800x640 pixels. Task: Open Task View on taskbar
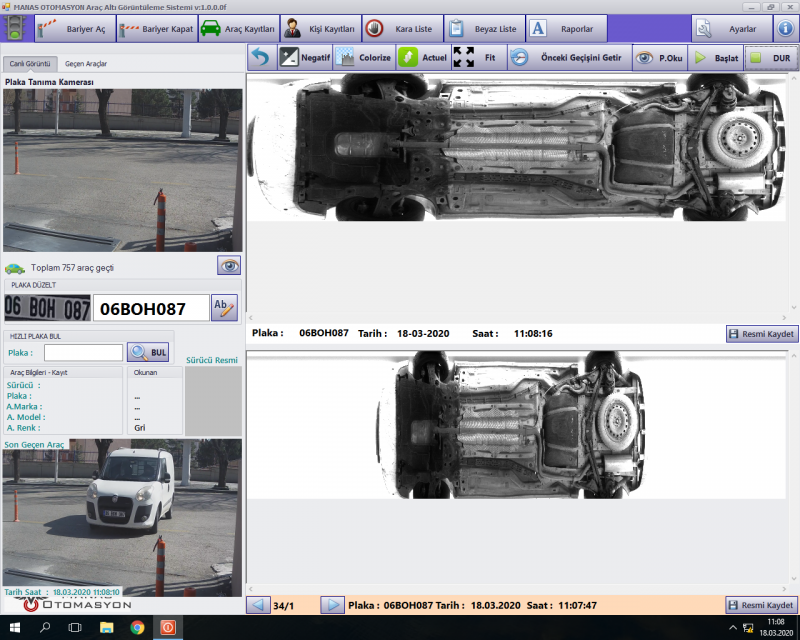[x=75, y=628]
